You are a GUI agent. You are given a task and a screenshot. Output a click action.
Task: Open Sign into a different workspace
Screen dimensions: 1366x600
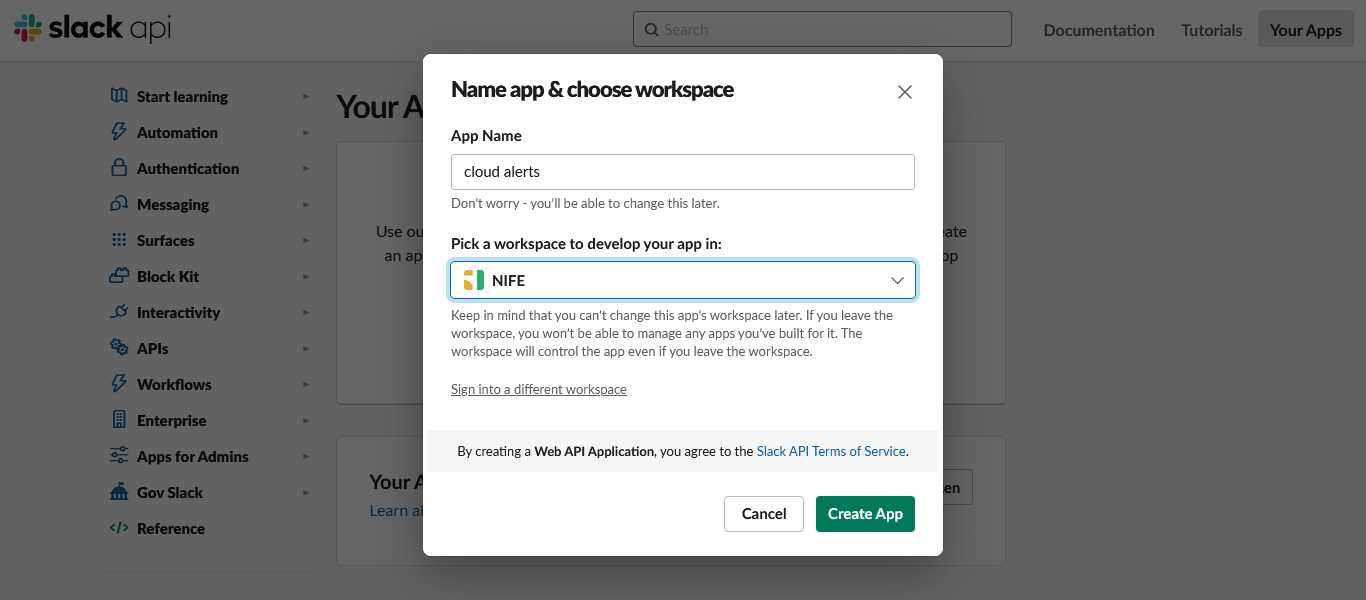coord(538,389)
